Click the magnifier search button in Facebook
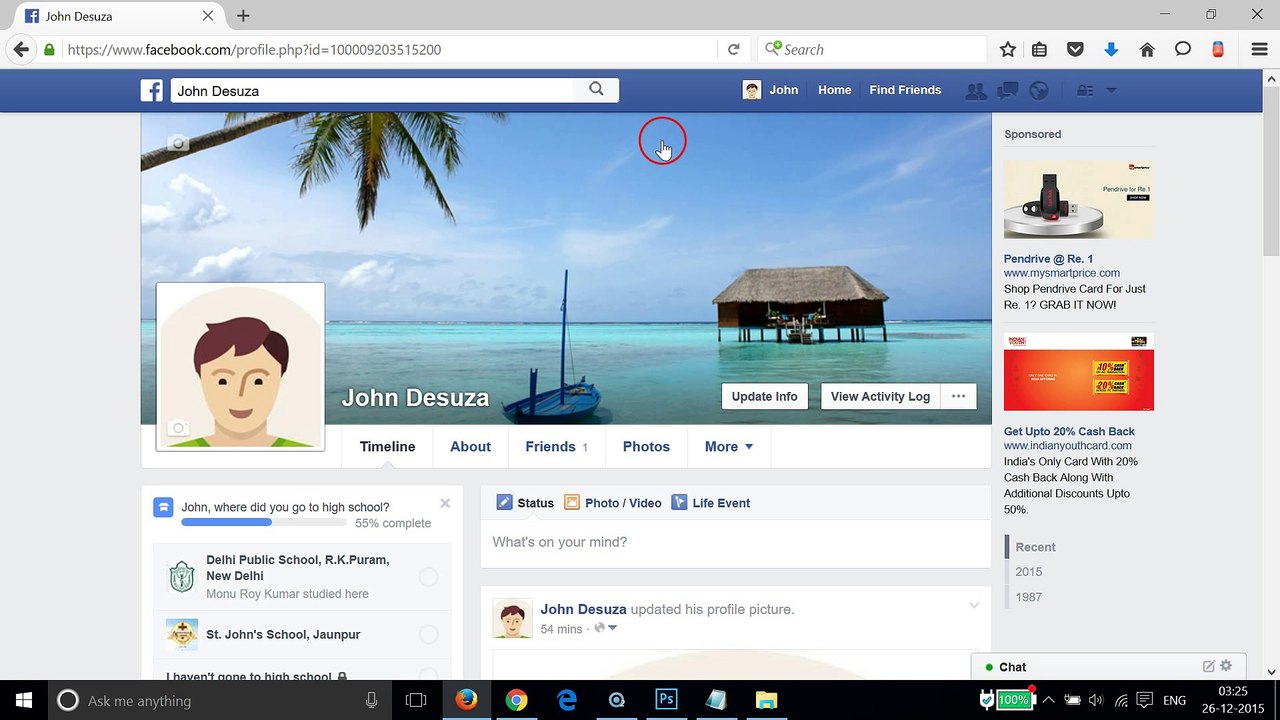1280x720 pixels. [596, 90]
